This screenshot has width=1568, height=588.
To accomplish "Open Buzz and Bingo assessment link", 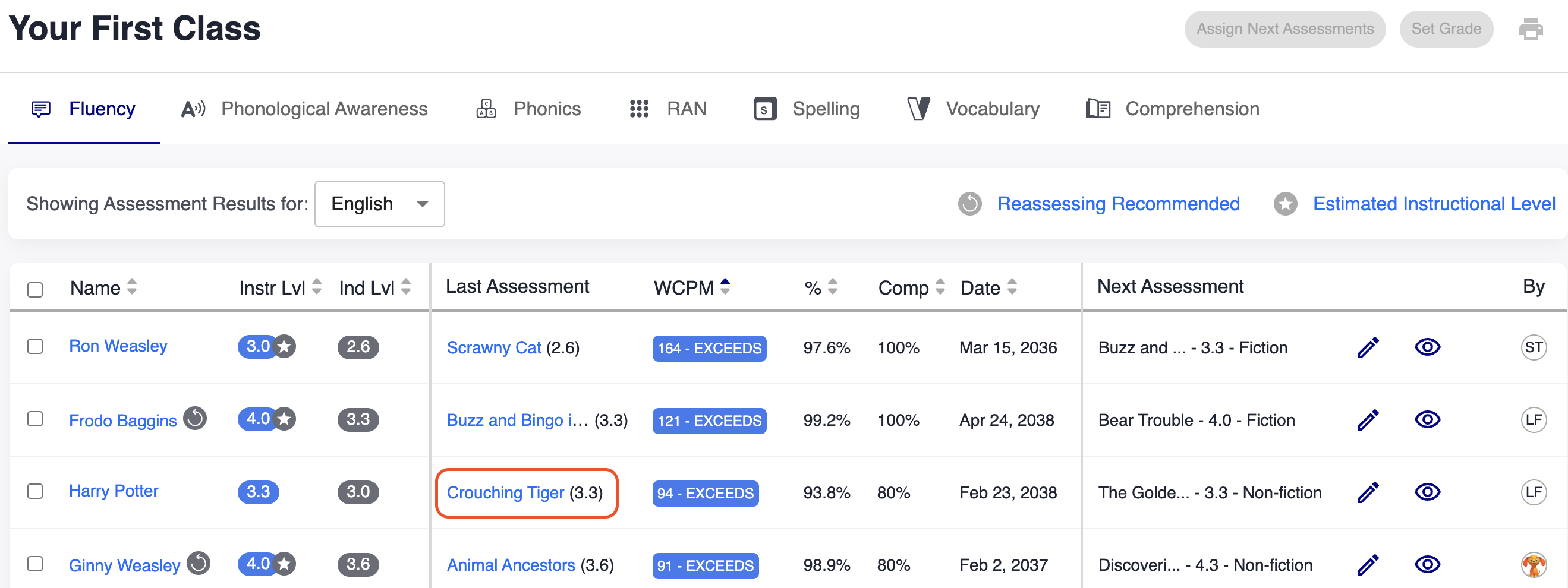I will 517,420.
